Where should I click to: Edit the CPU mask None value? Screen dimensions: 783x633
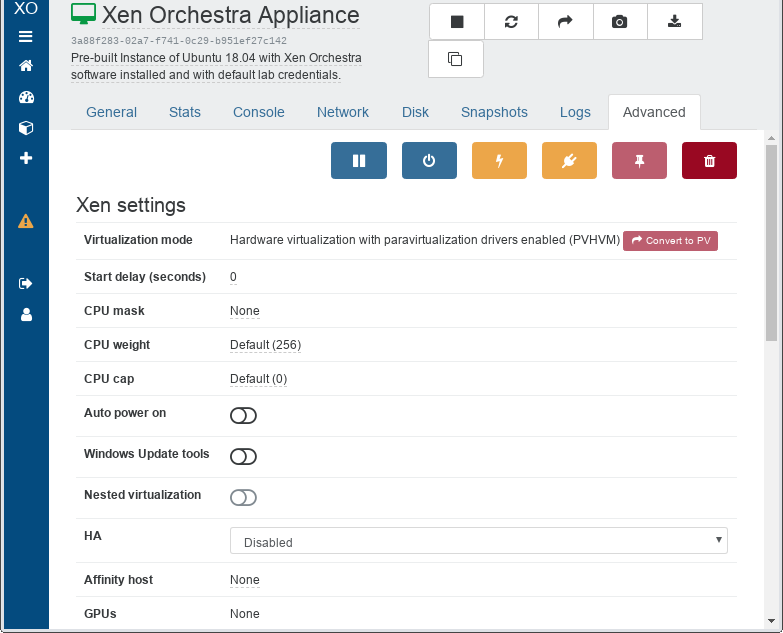tap(245, 311)
